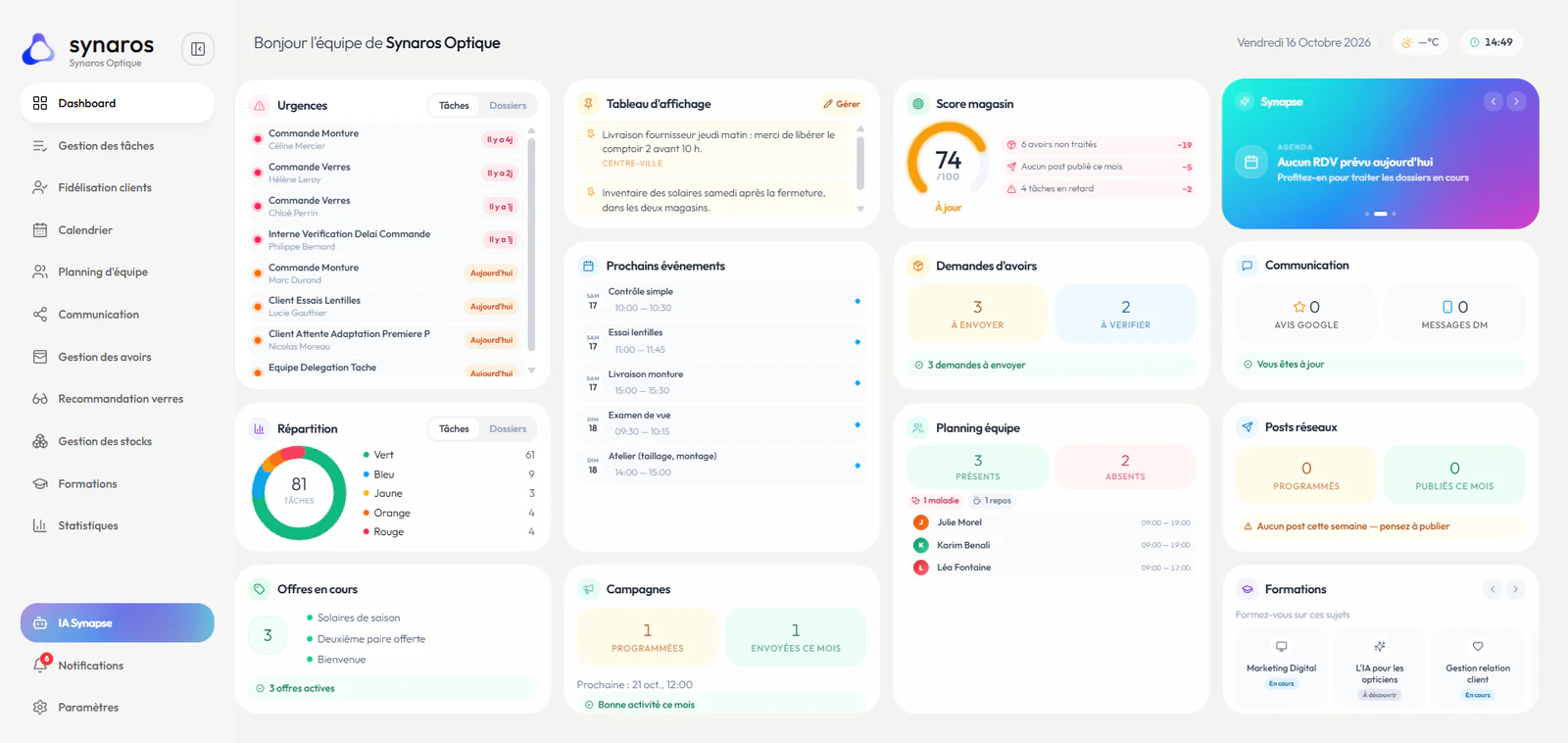Click the Urgences list scroll-down arrow
This screenshot has width=1568, height=743.
(531, 371)
